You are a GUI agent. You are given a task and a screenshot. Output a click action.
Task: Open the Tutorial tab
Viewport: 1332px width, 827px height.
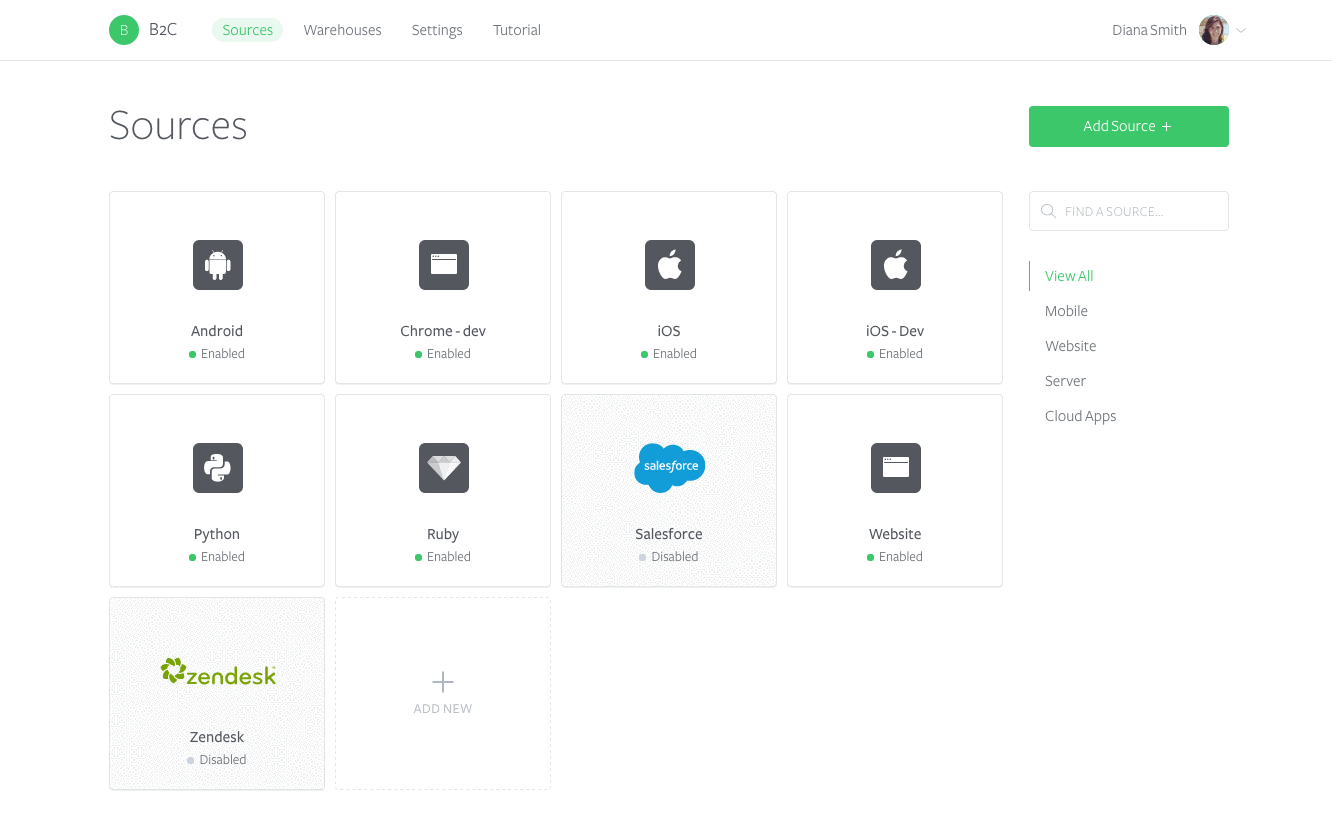coord(517,30)
